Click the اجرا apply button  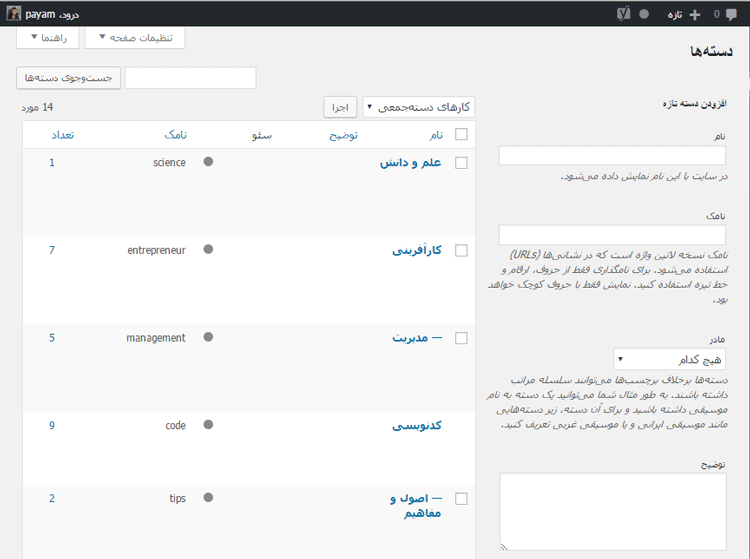(x=340, y=107)
